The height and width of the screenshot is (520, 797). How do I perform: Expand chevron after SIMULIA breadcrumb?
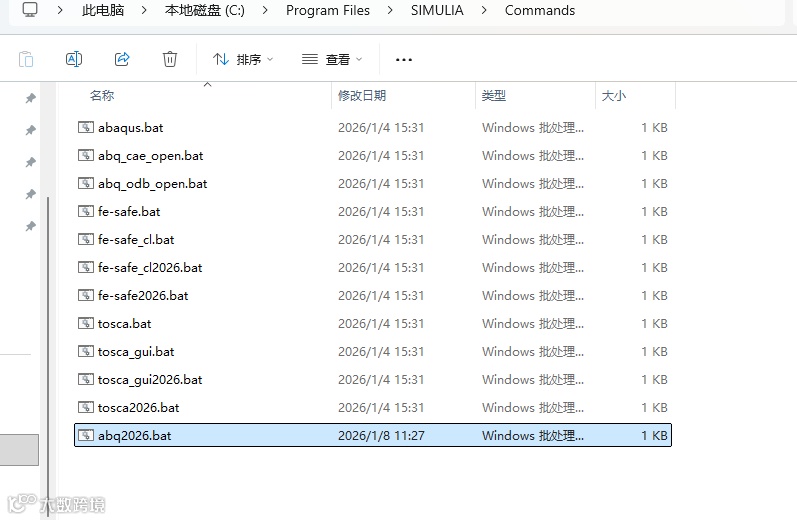pyautogui.click(x=484, y=10)
